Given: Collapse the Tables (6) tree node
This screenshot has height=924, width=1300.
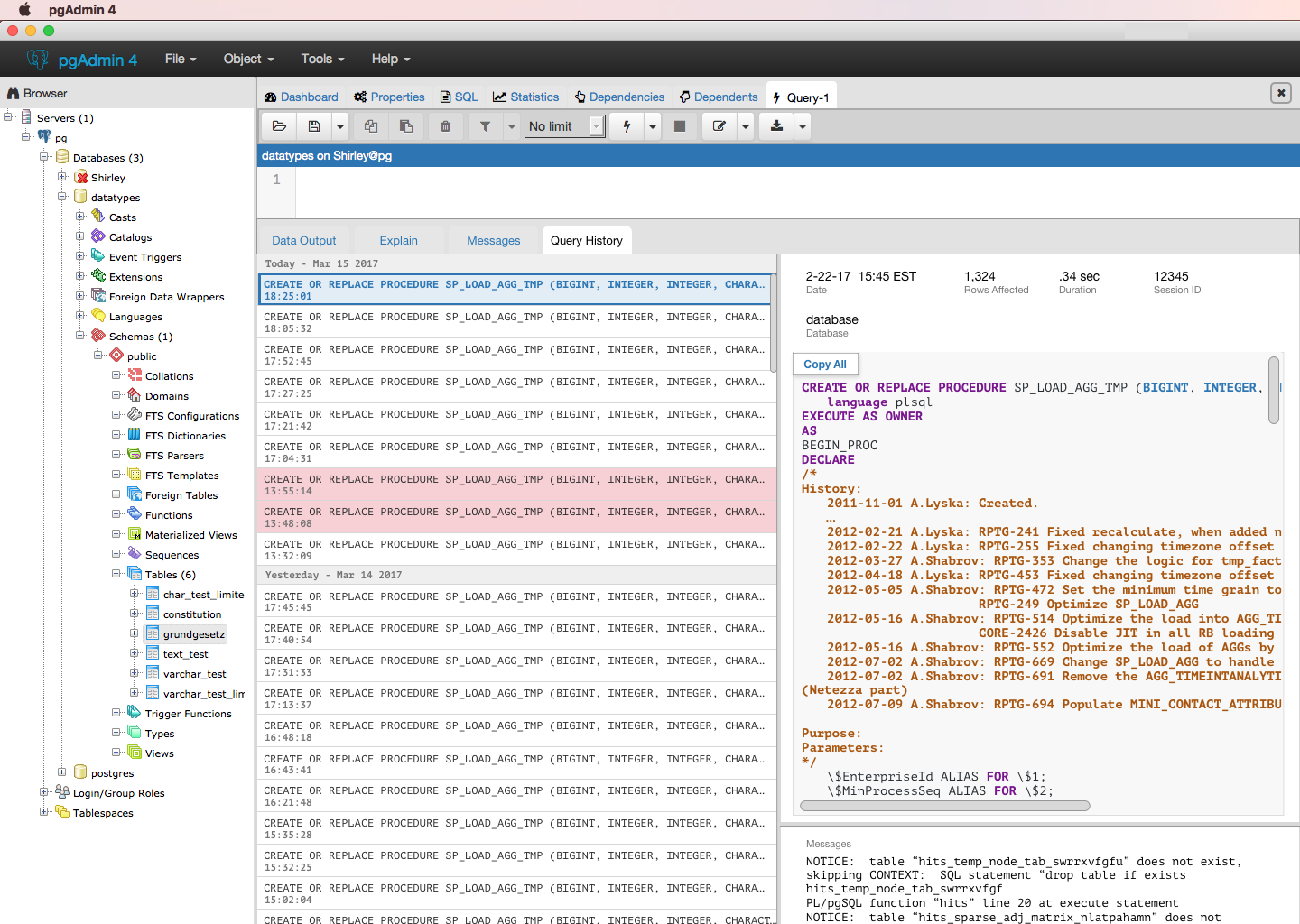Looking at the screenshot, I should pyautogui.click(x=116, y=574).
